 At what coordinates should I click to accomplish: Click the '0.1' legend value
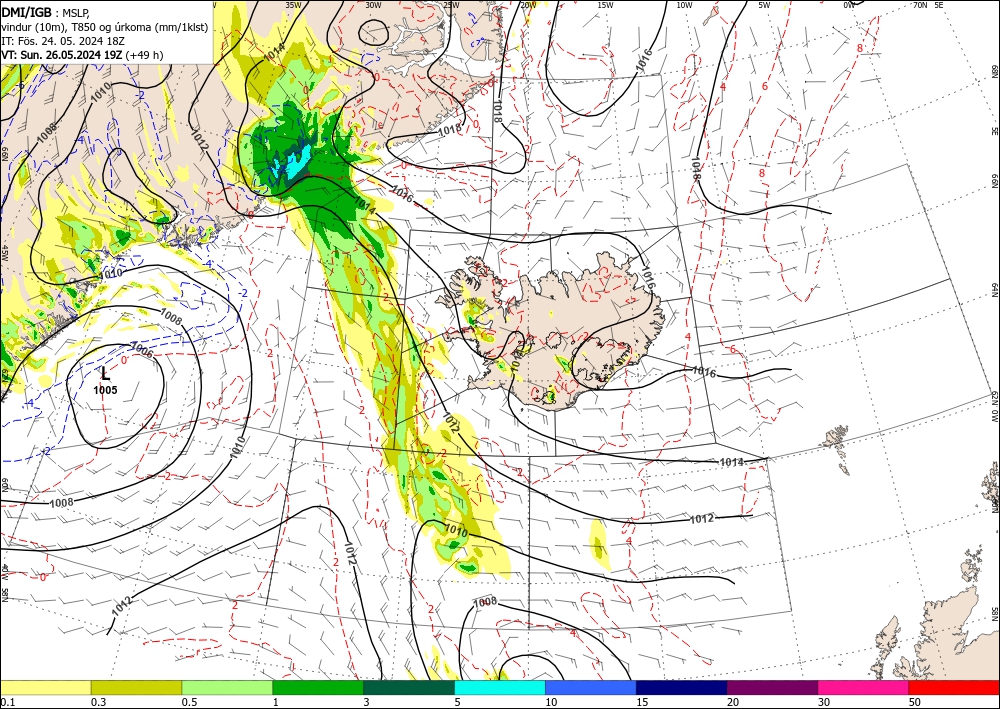point(6,702)
